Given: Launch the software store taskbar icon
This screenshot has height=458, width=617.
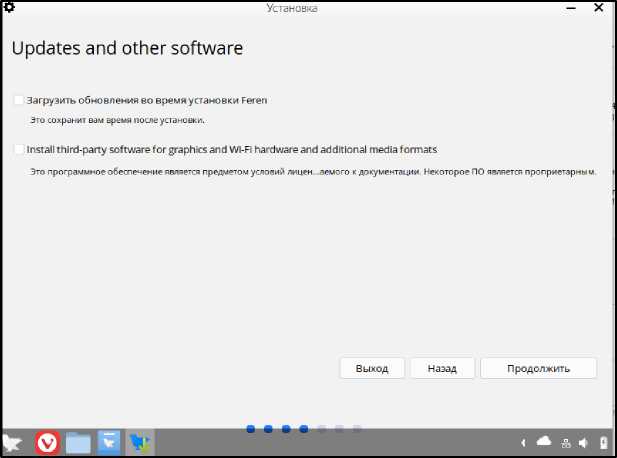Looking at the screenshot, I should coord(109,443).
